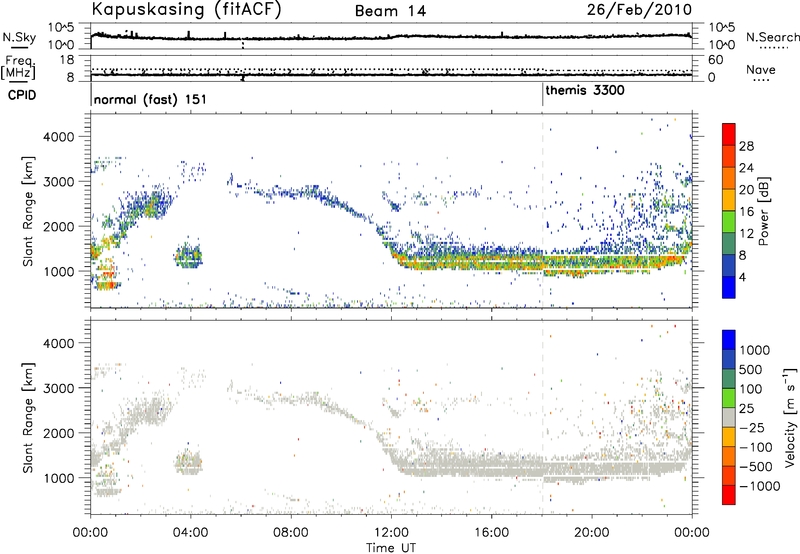Click the 'themis 3300' CPID text
Image resolution: width=800 pixels, height=554 pixels.
pyautogui.click(x=585, y=91)
